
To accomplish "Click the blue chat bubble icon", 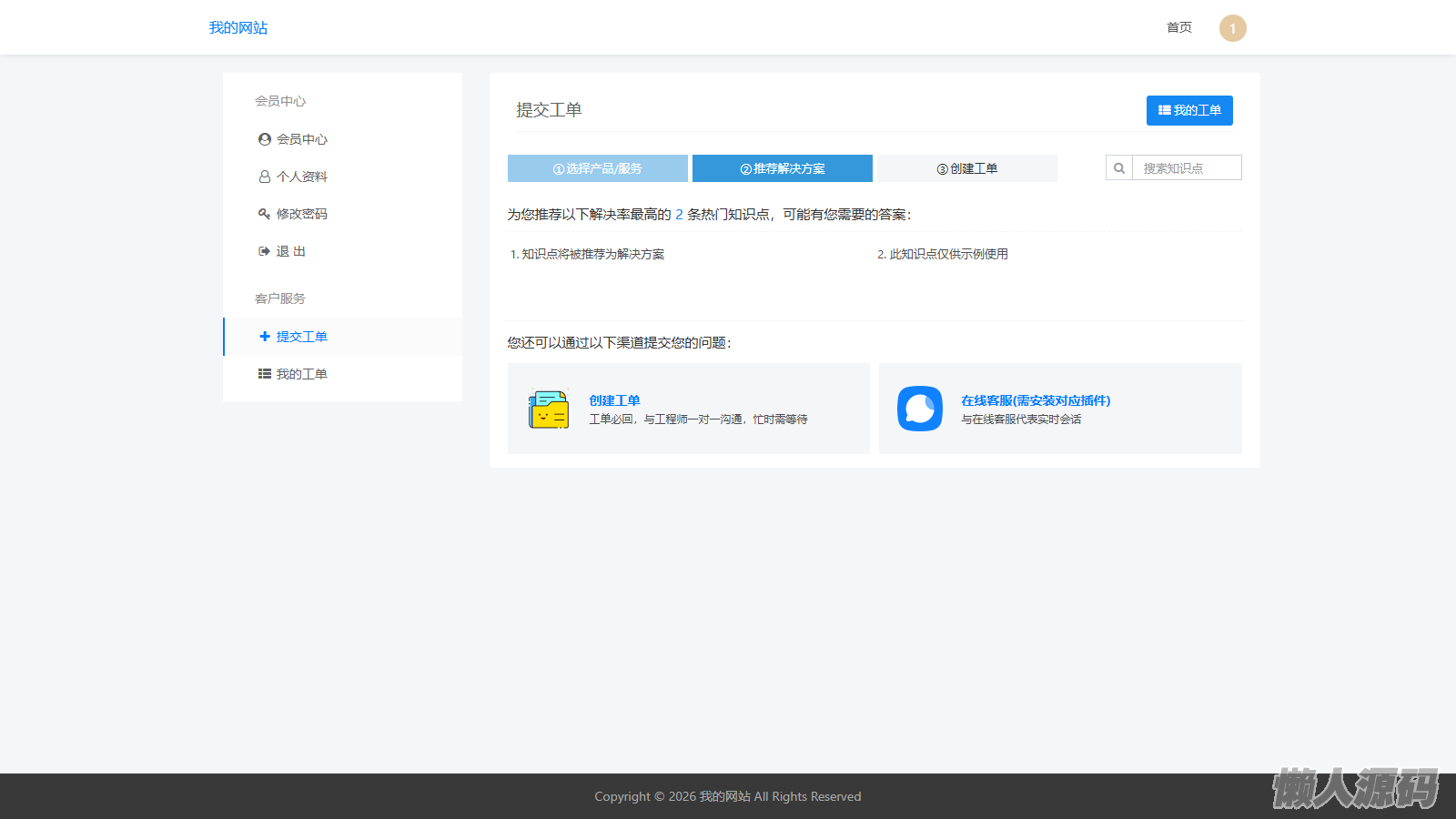I will (x=920, y=409).
